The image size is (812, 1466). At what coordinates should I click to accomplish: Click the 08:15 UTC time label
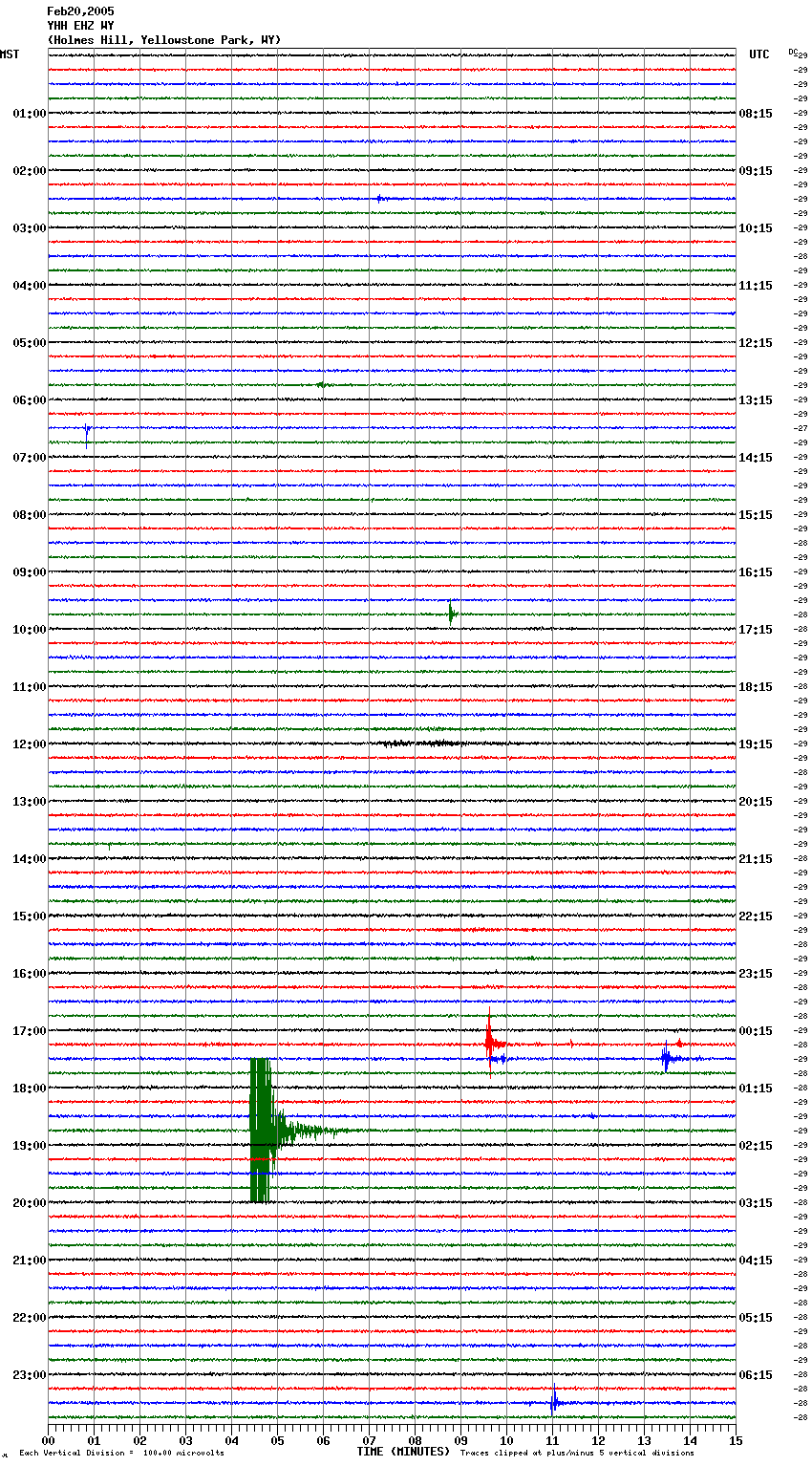click(x=756, y=114)
